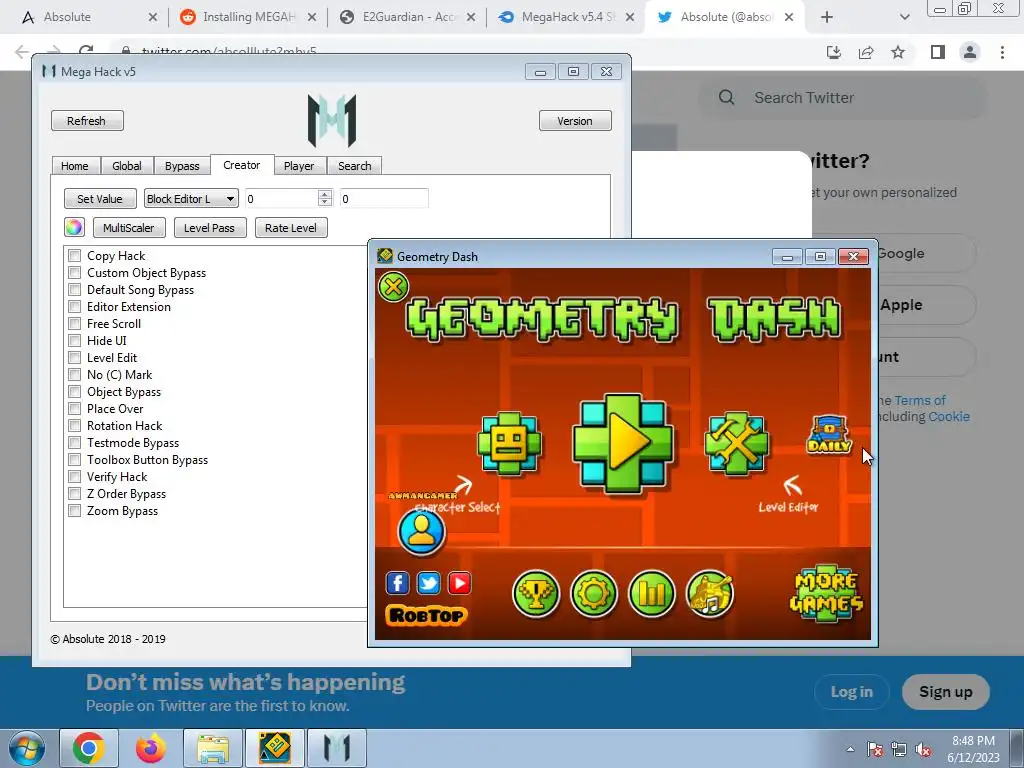Open the Daily chest icon
The height and width of the screenshot is (768, 1024).
click(829, 435)
